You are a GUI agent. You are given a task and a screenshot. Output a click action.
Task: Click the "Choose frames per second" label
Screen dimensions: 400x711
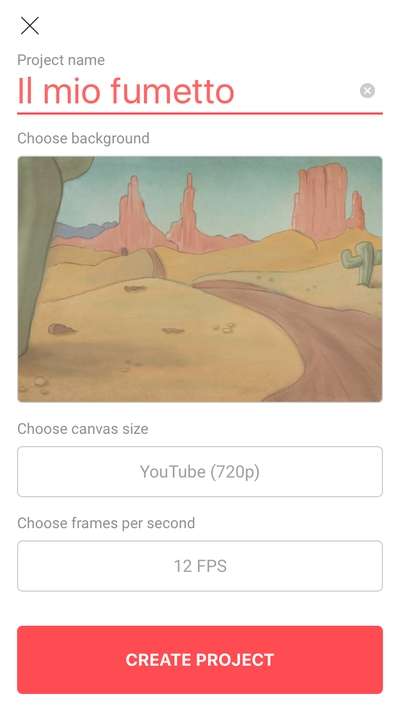(106, 523)
